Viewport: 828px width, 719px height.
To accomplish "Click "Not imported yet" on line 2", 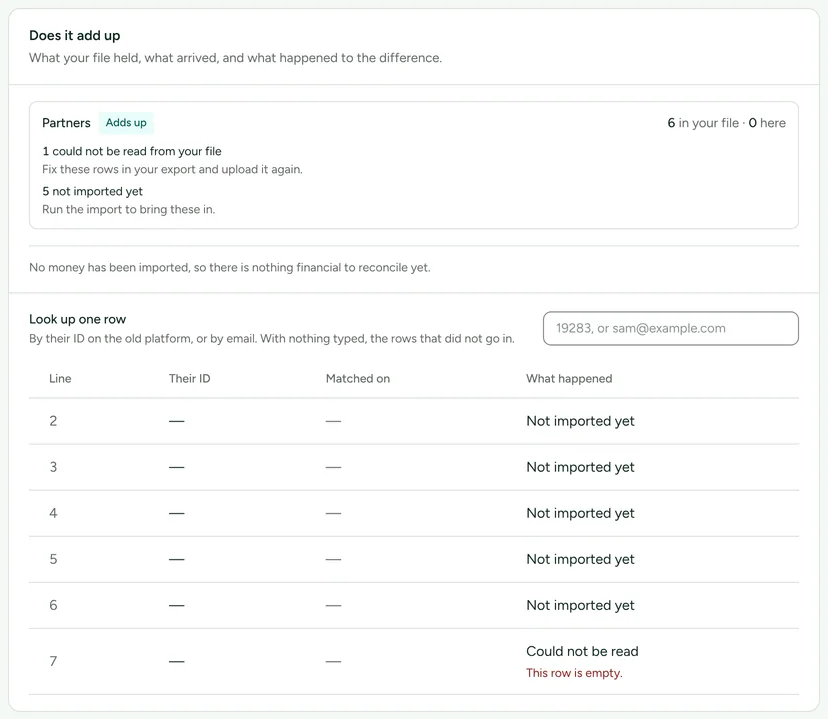I will (x=580, y=421).
